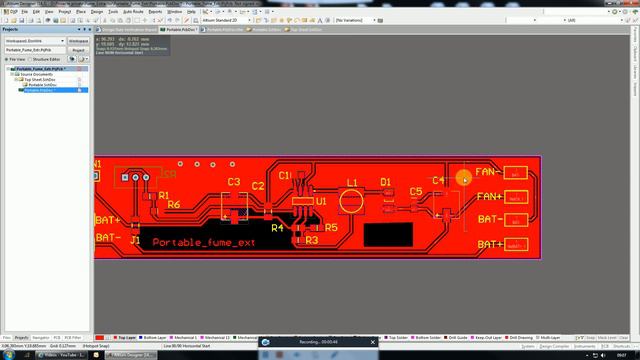Select the Structure Editor radio button

coord(30,60)
